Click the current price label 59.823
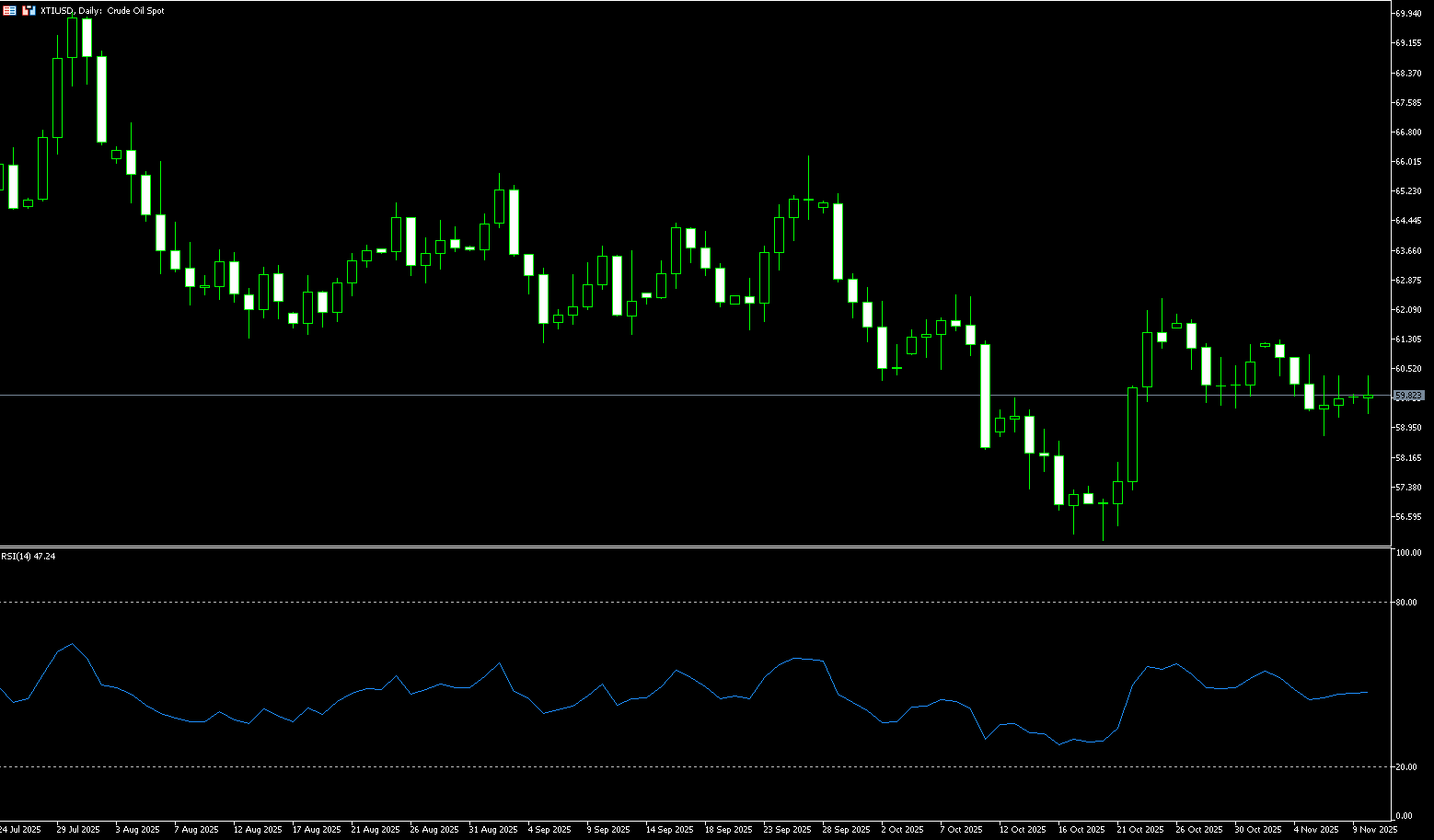1434x840 pixels. tap(1408, 396)
